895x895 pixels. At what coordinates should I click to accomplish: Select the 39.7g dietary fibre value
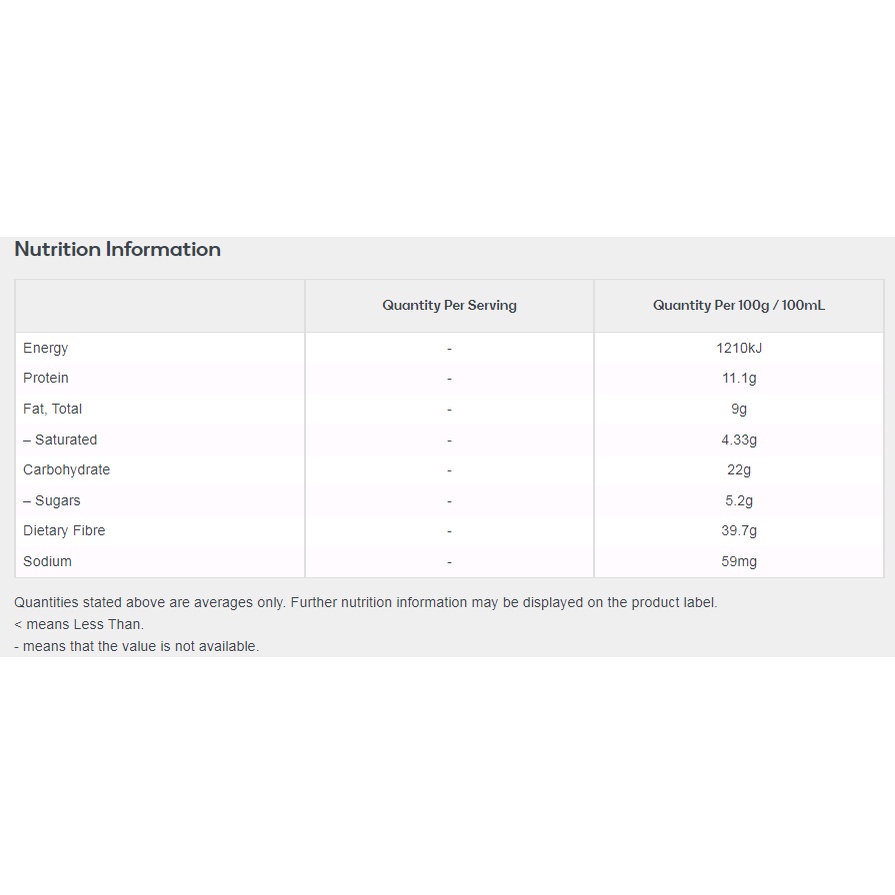739,531
